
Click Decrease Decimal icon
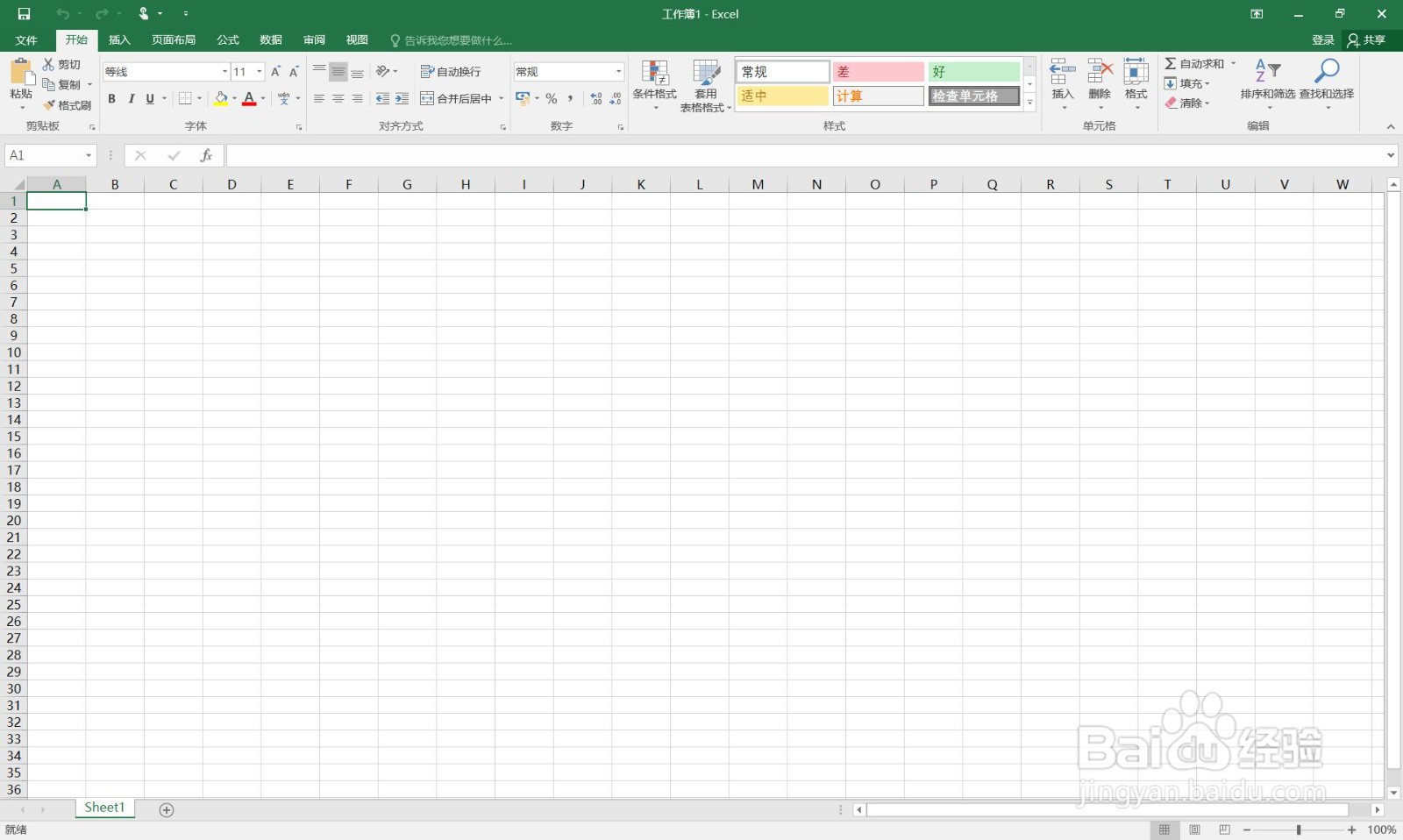[616, 99]
